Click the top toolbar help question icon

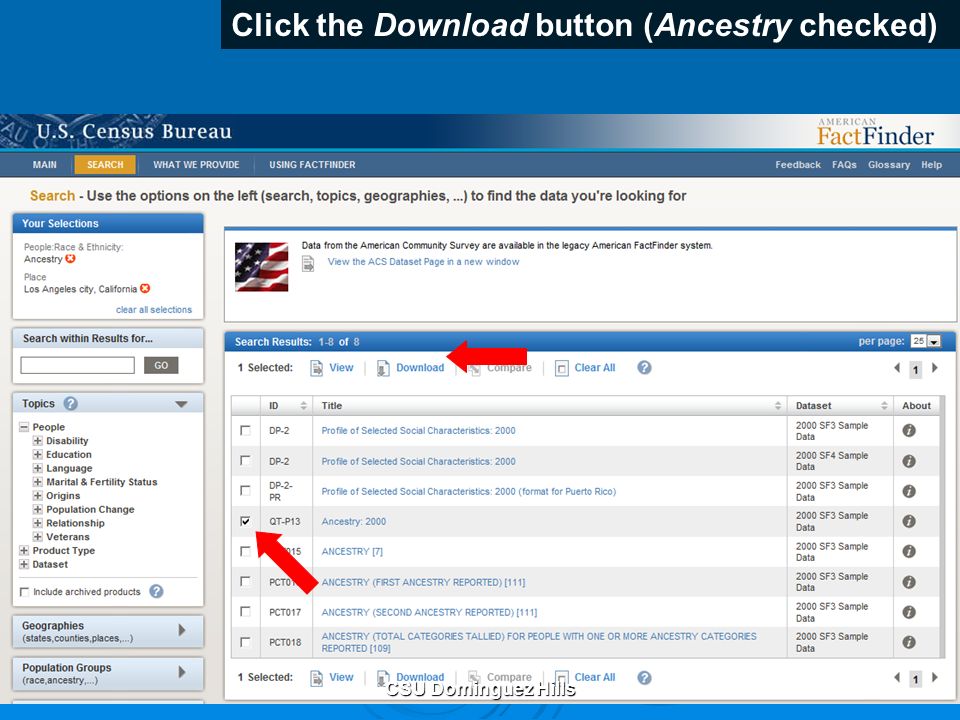[x=644, y=367]
